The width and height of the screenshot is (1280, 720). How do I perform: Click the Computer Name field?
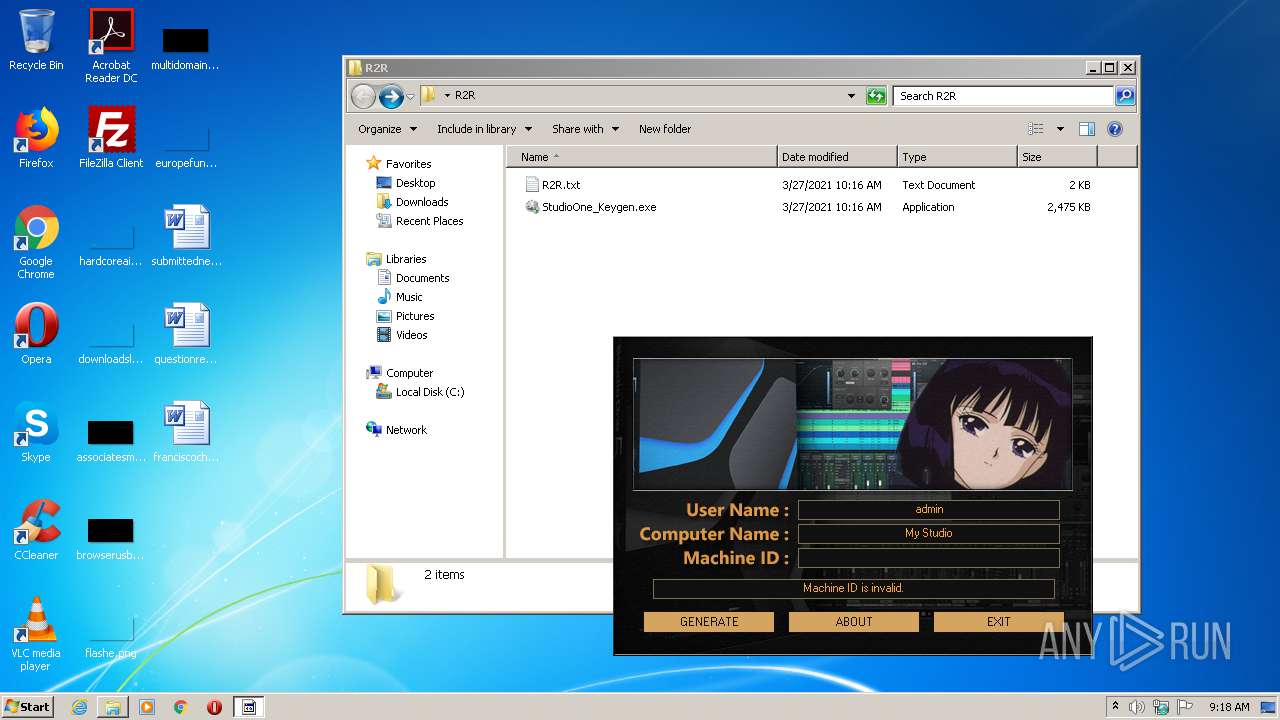pyautogui.click(x=928, y=534)
